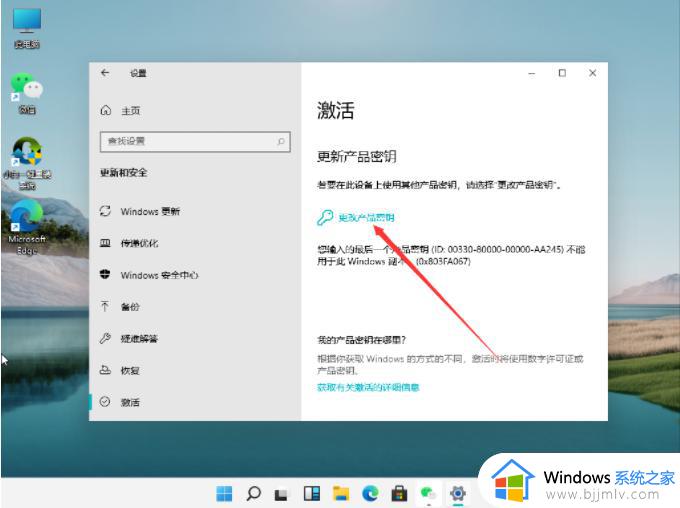Open 疑难解答 troubleshoot section

tap(139, 338)
